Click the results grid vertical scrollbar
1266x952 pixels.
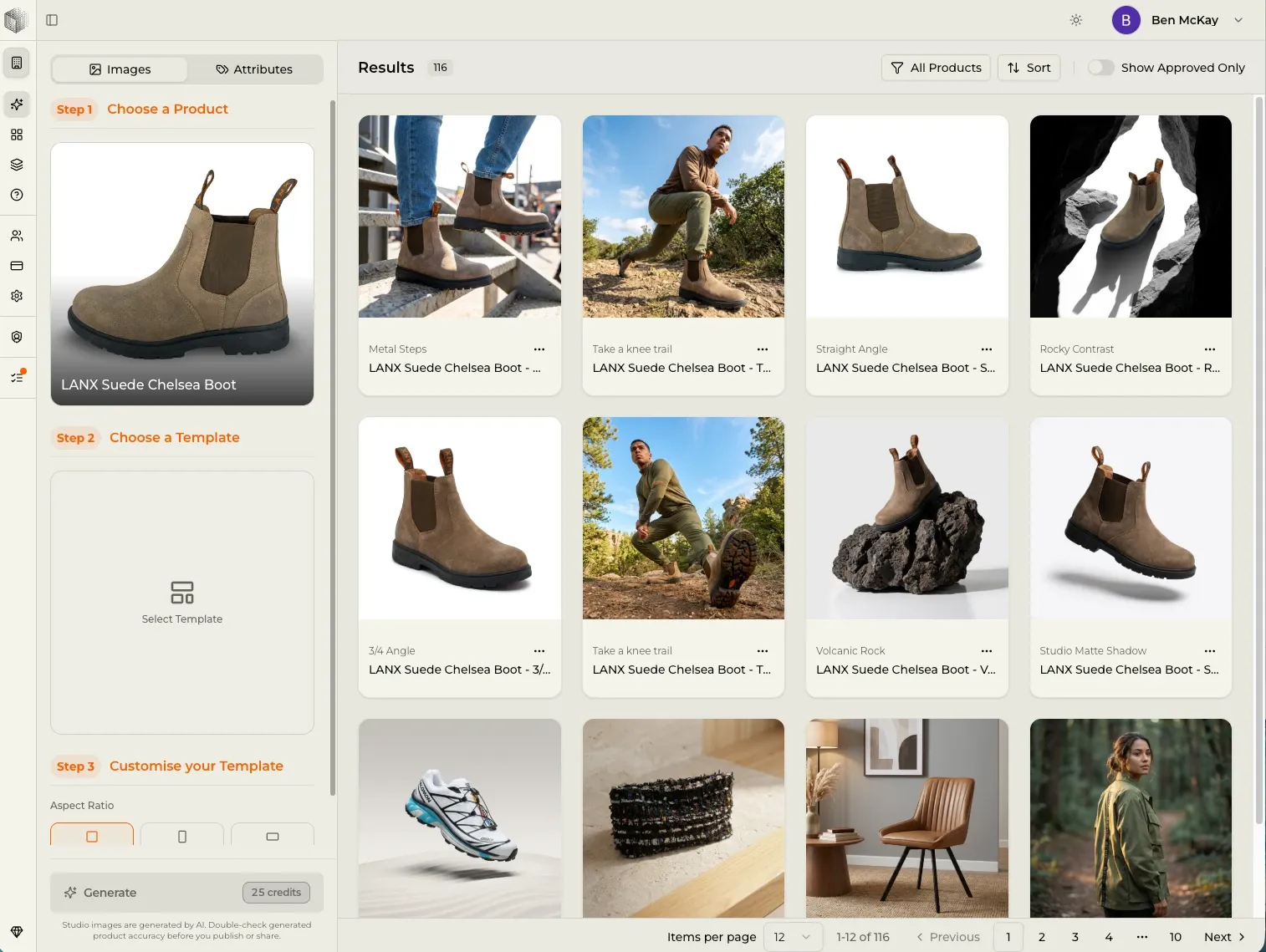pyautogui.click(x=1259, y=460)
